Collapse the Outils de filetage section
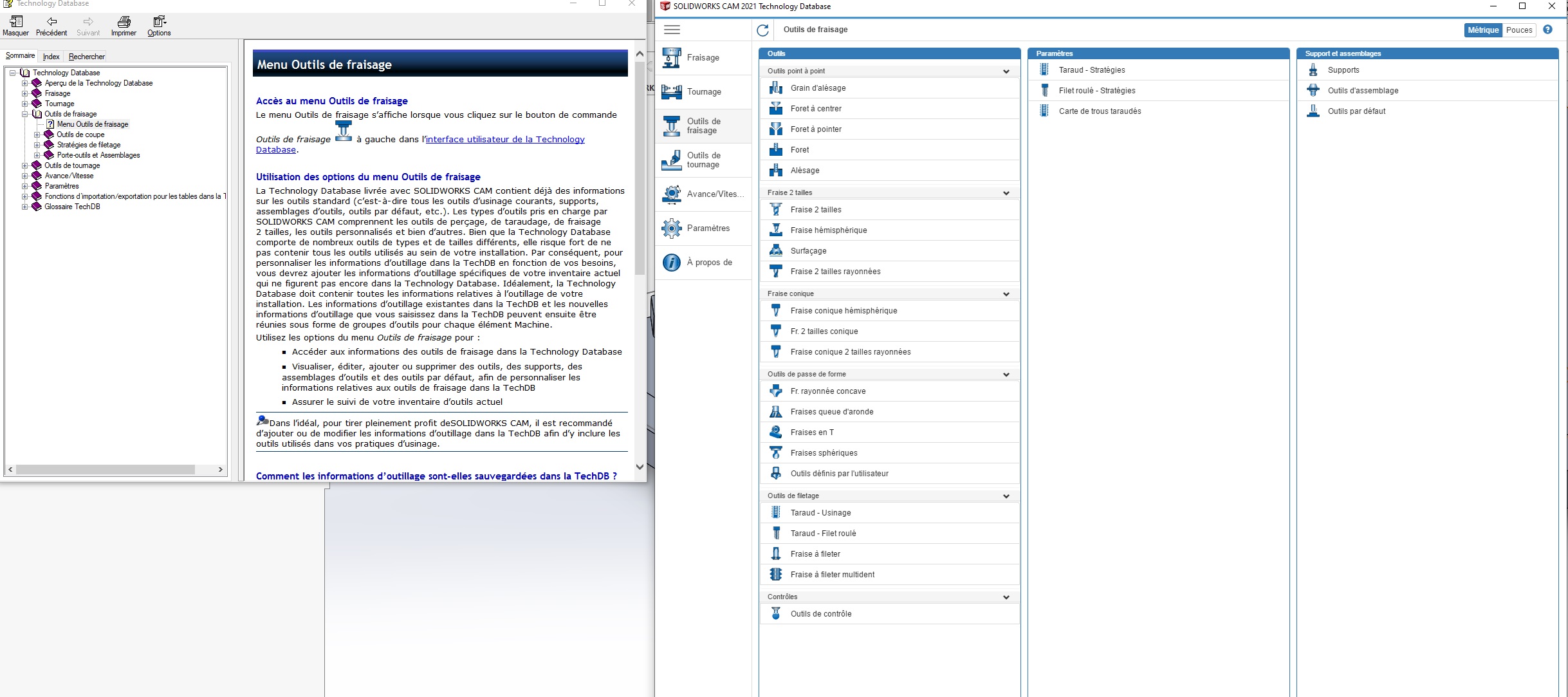Image resolution: width=1568 pixels, height=697 pixels. click(1006, 496)
